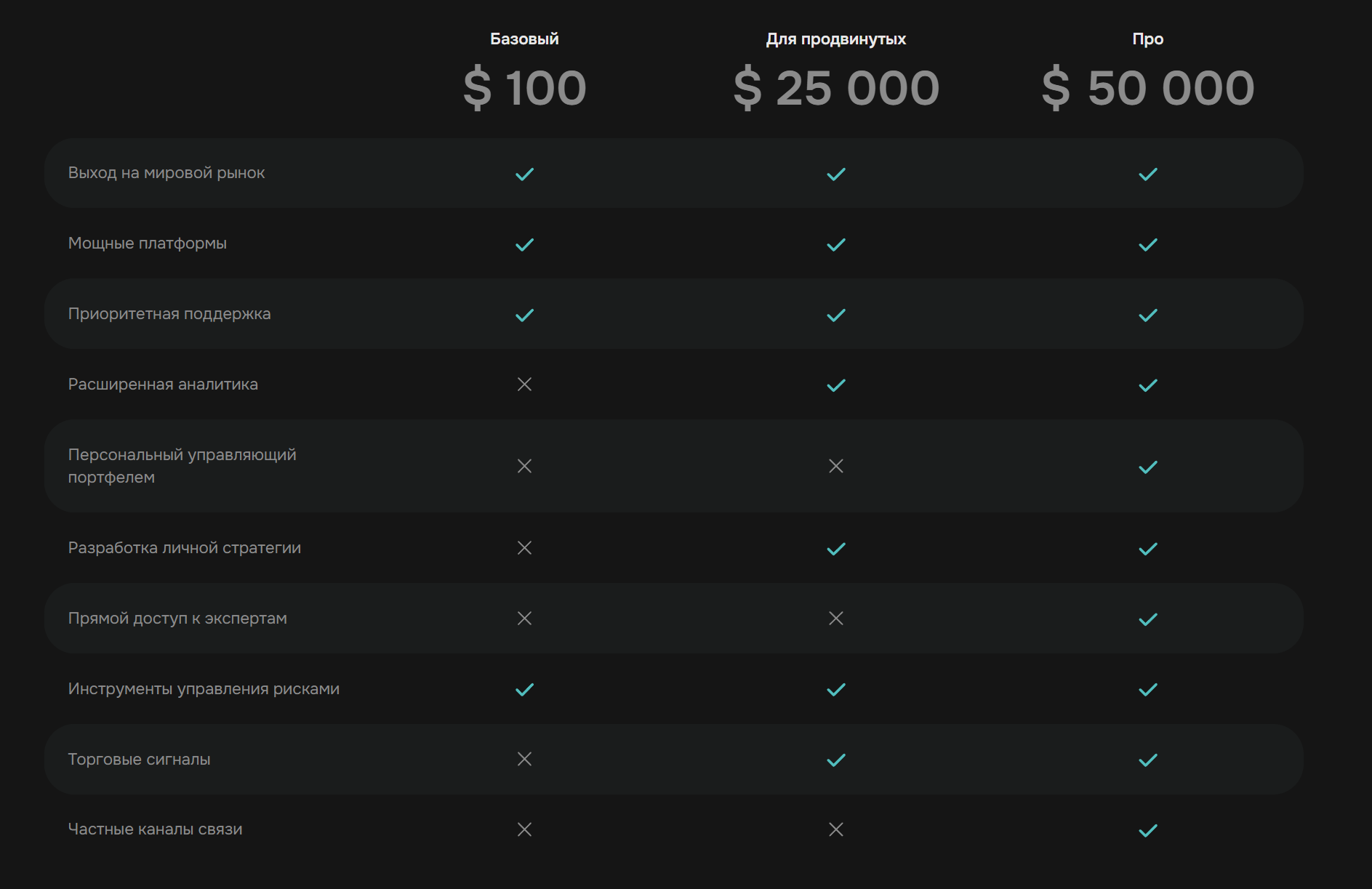Click the Для продвинутых checkmark for Разработка личной стратегии

836,549
